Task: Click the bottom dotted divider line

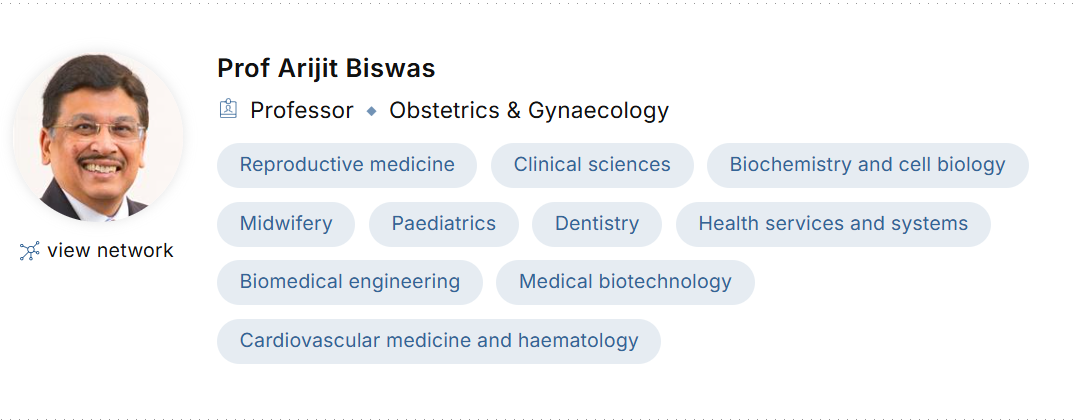Action: pos(537,417)
